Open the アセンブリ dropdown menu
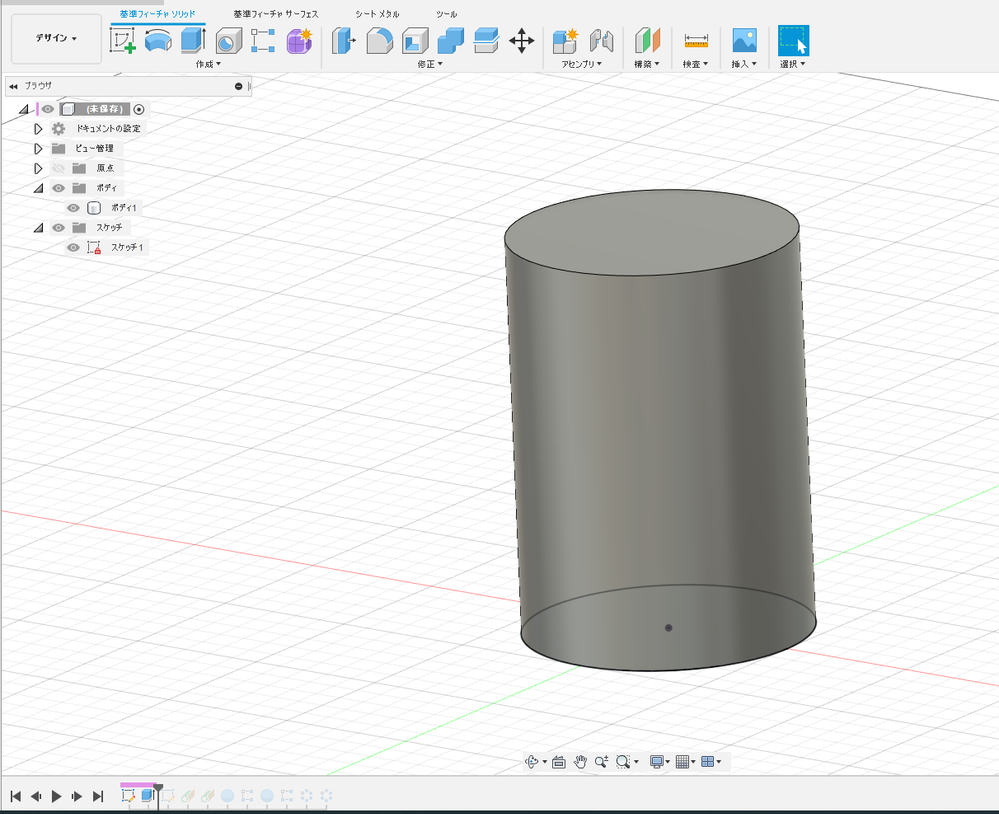The width and height of the screenshot is (999, 814). [x=582, y=64]
